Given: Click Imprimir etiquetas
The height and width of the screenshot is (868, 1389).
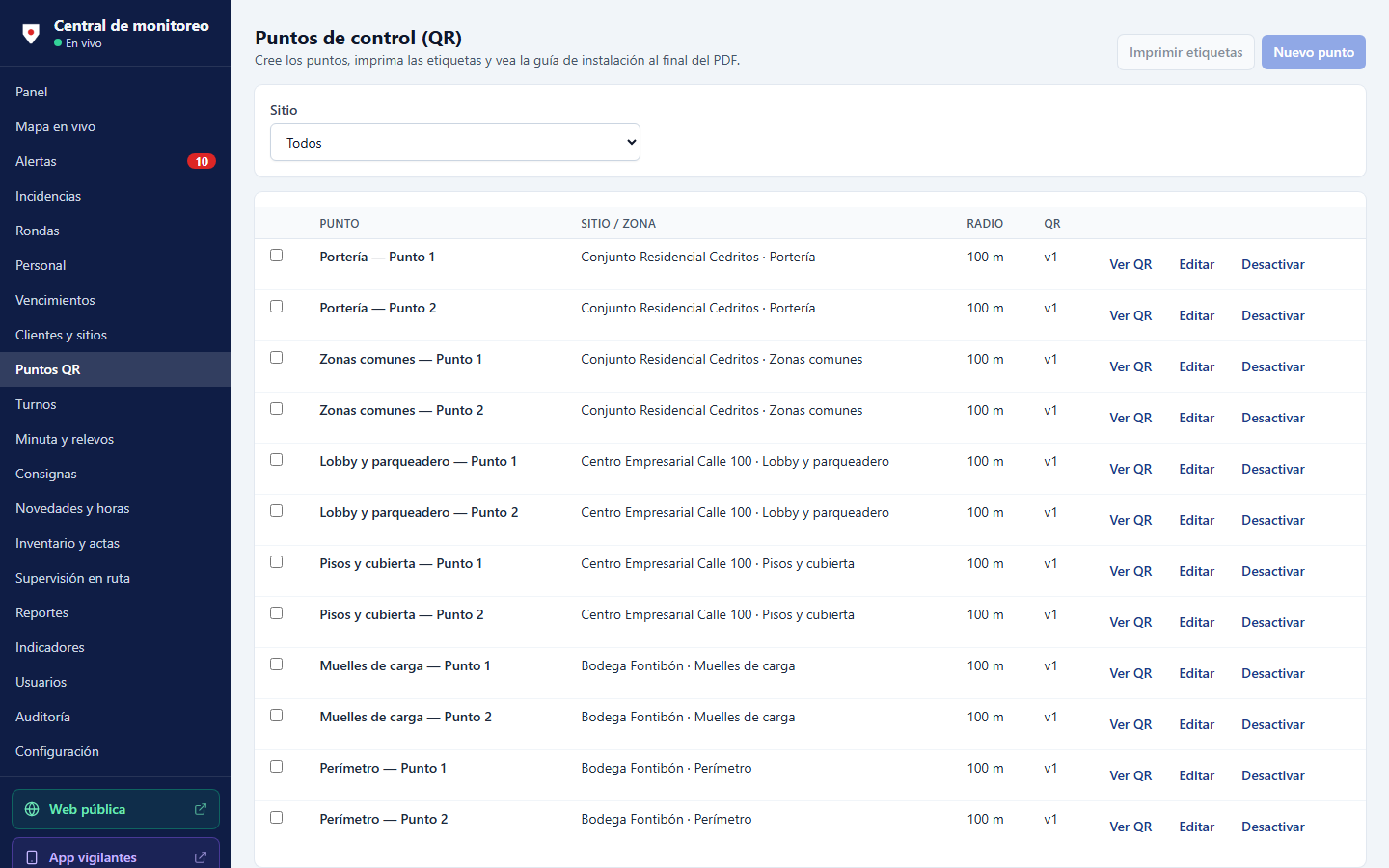Looking at the screenshot, I should (x=1185, y=52).
